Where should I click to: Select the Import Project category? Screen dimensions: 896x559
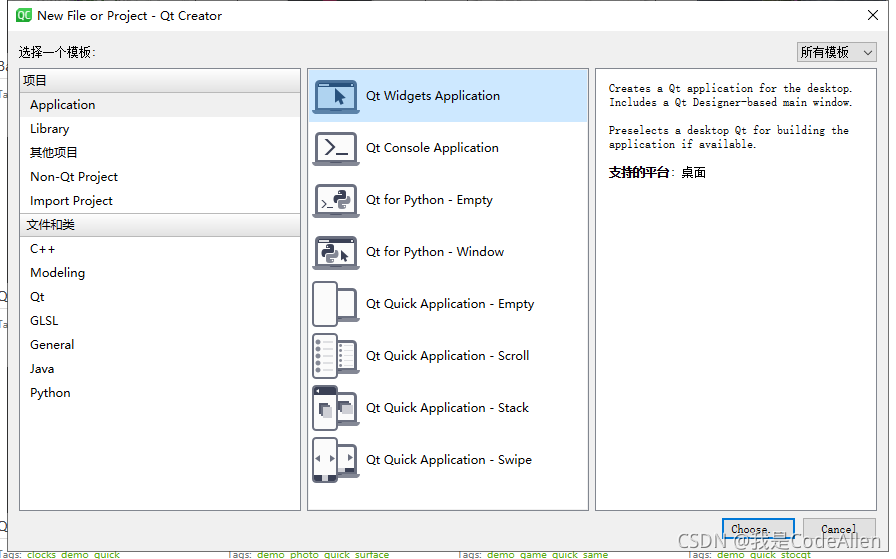pyautogui.click(x=160, y=201)
